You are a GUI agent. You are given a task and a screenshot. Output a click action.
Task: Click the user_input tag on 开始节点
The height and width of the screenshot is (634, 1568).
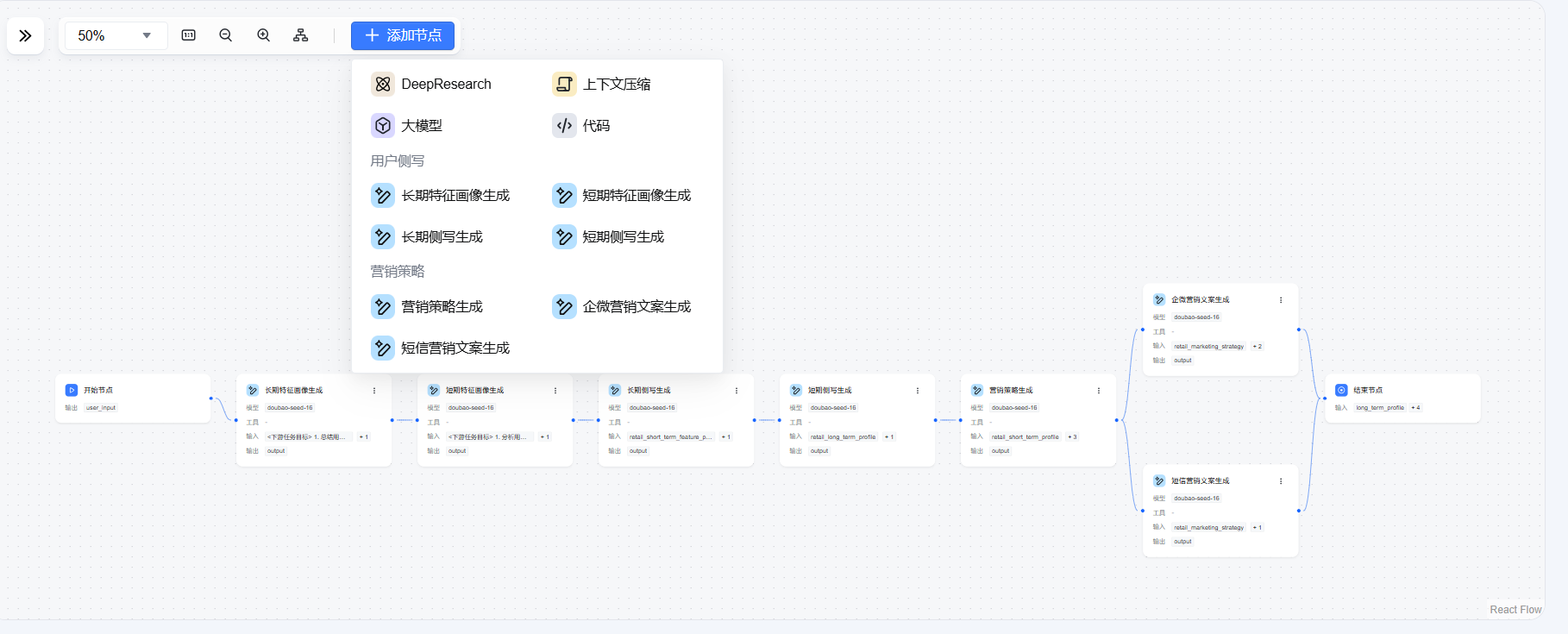[101, 408]
